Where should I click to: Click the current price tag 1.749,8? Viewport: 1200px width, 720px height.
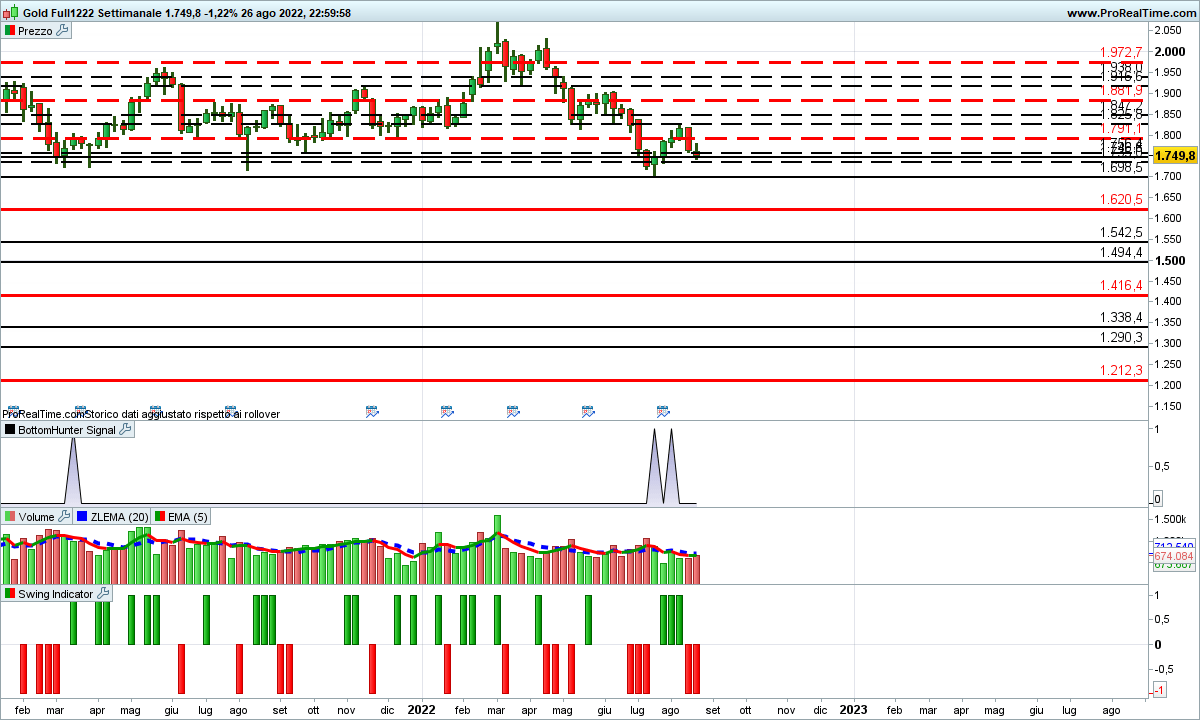(x=1173, y=156)
